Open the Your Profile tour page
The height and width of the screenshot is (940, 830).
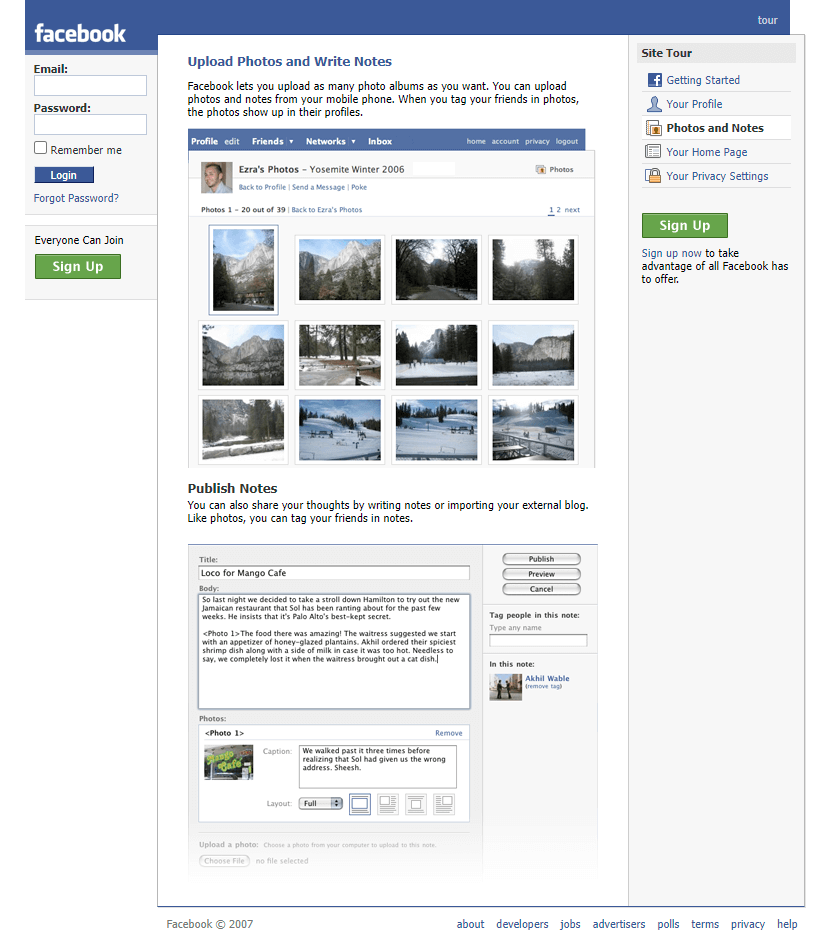click(694, 104)
